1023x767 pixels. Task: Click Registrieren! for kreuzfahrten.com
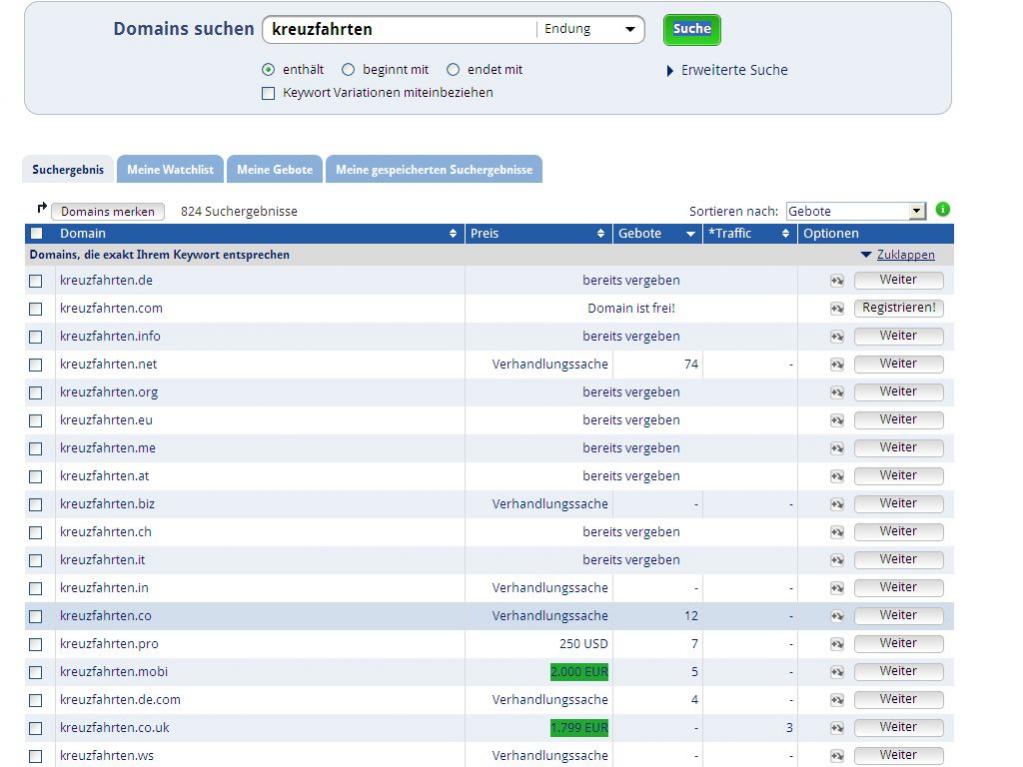[898, 308]
